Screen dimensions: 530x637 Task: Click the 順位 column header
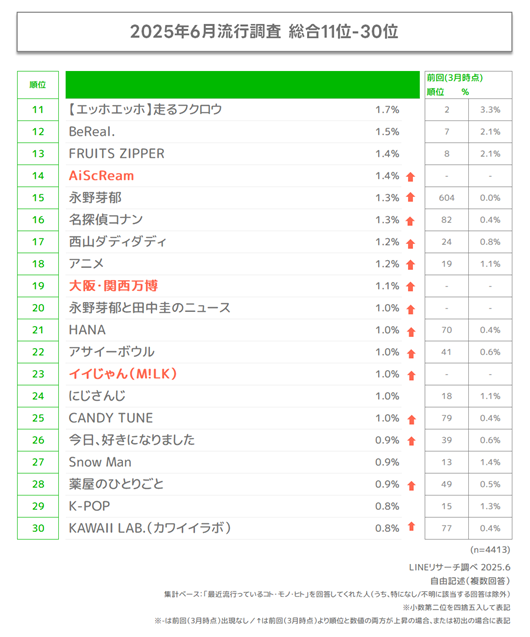click(x=38, y=85)
